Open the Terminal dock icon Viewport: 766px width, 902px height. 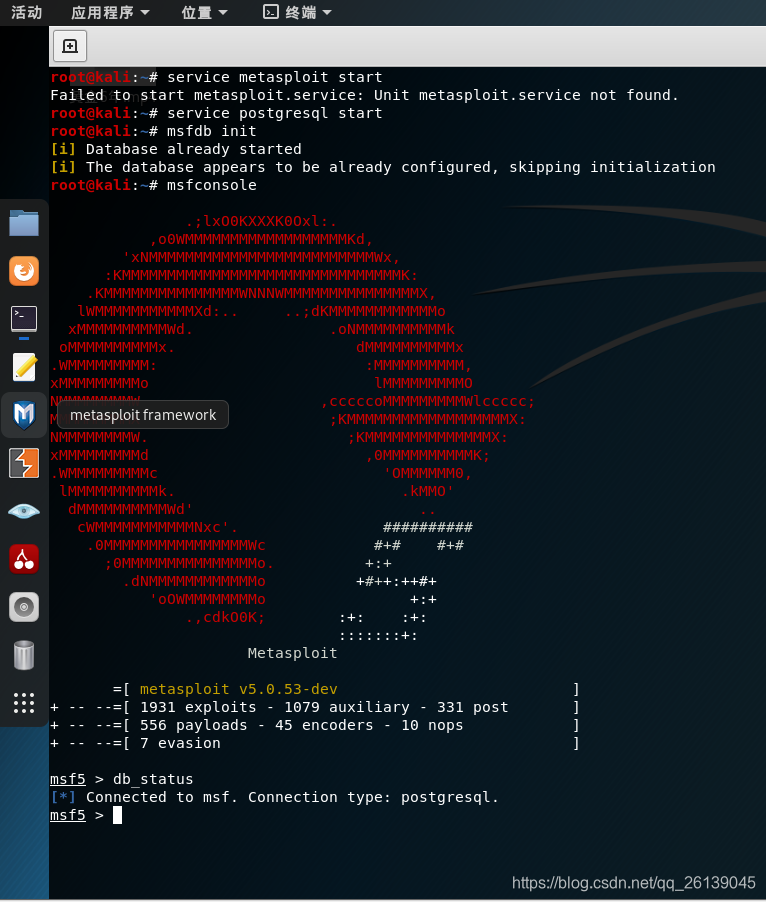[x=24, y=319]
